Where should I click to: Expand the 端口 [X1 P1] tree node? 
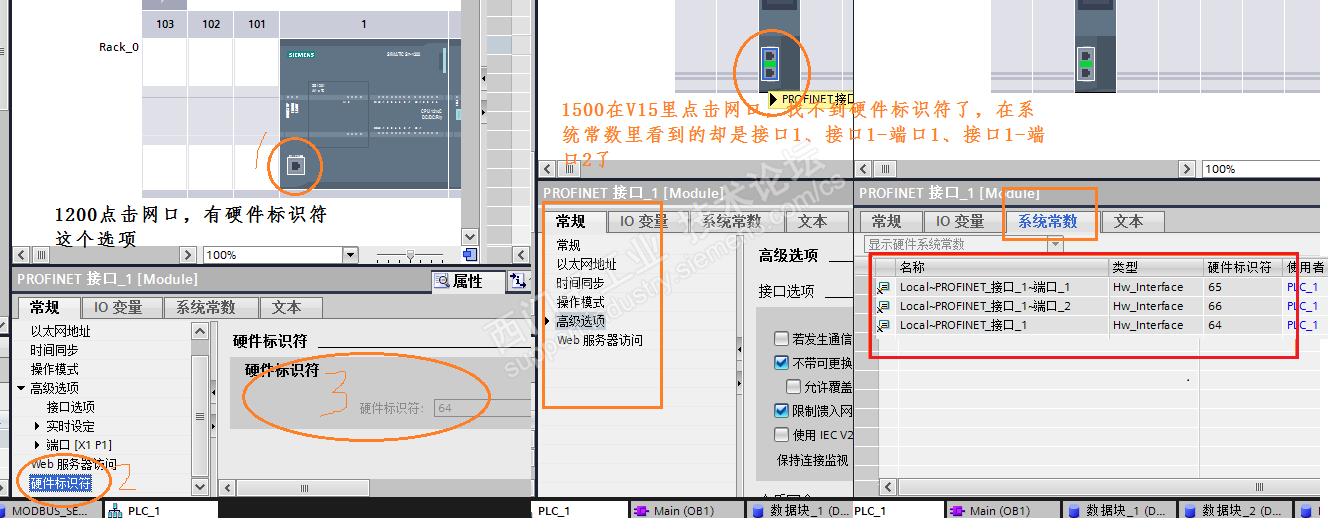(39, 445)
